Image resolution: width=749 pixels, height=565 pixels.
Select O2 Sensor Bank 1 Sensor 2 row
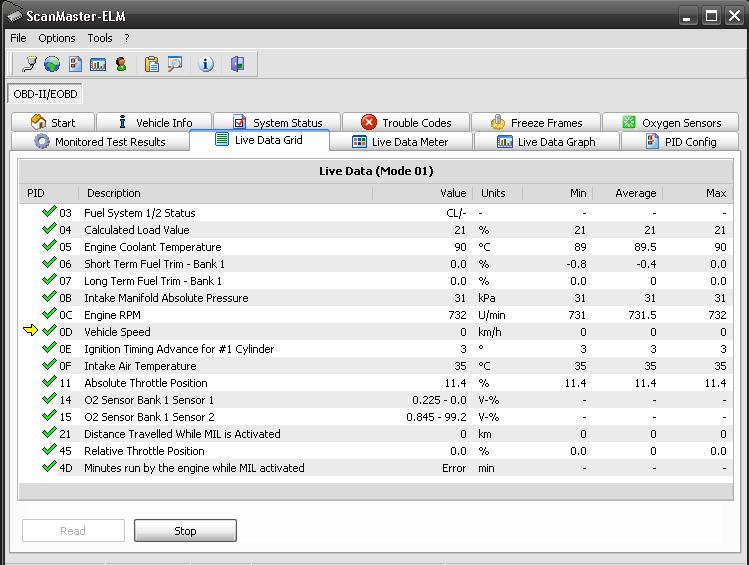[376, 417]
